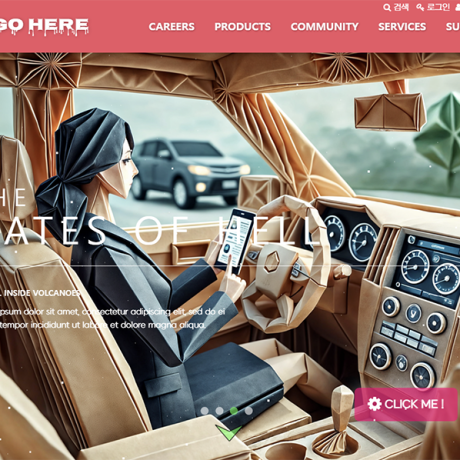Click the magnifier search icon
Viewport: 460px width, 460px height.
point(387,7)
